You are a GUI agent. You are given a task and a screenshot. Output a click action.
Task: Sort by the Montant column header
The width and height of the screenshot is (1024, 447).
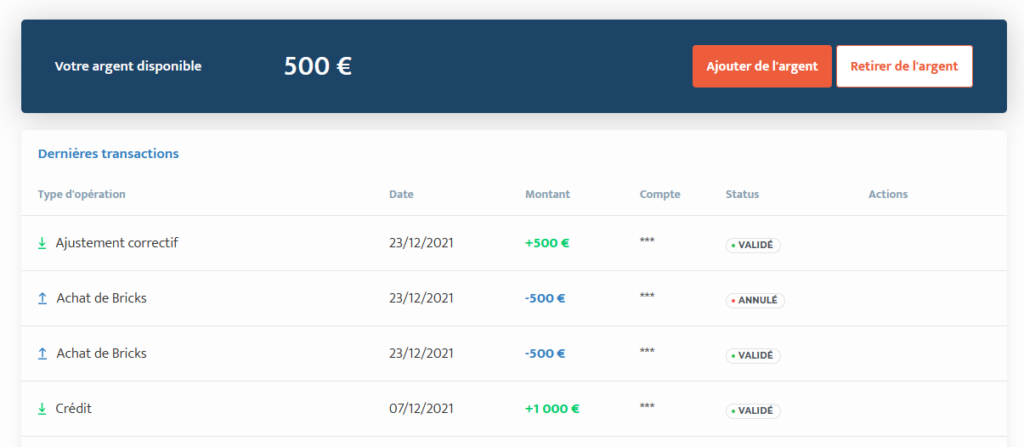(547, 194)
